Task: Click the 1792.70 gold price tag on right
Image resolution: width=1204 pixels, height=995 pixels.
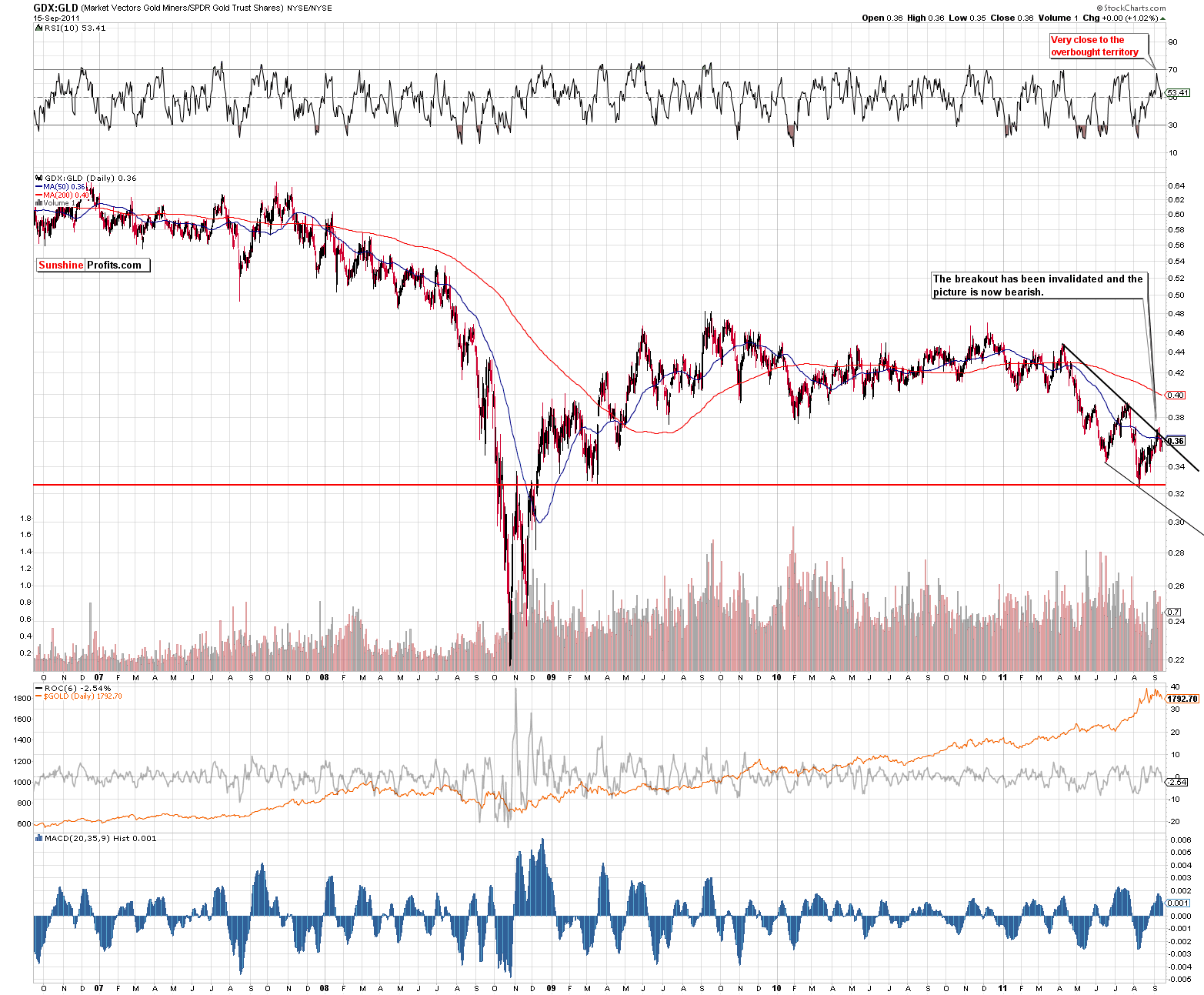Action: point(1182,699)
